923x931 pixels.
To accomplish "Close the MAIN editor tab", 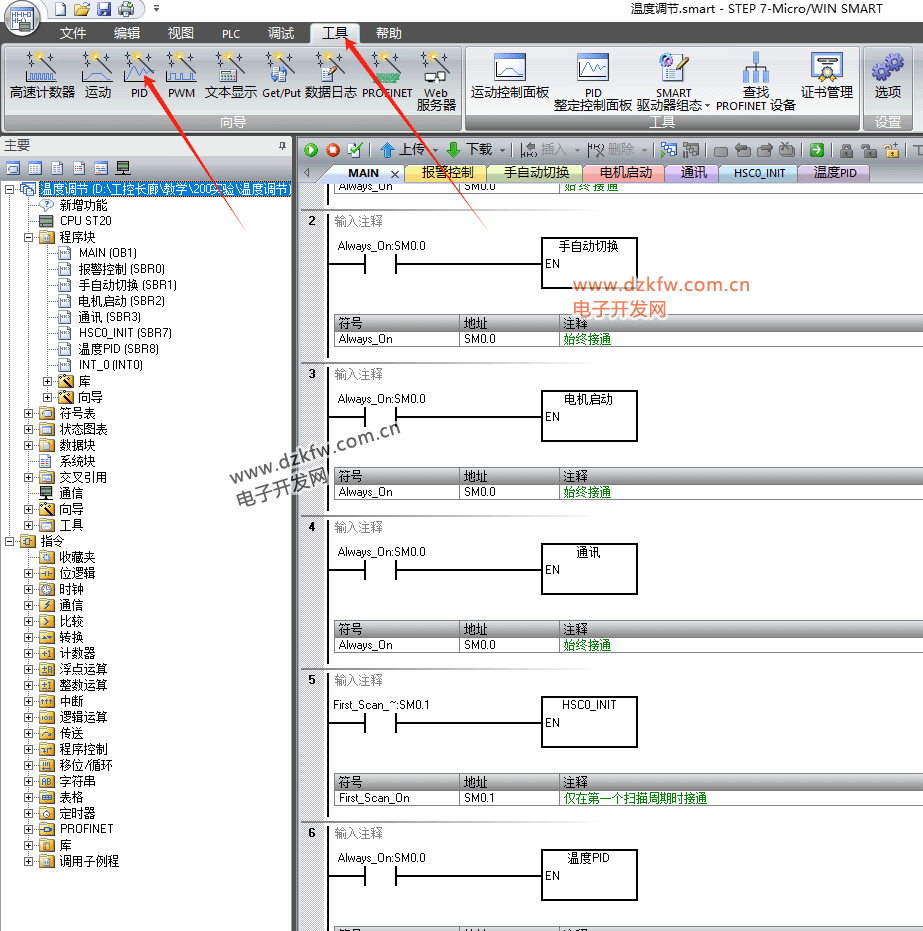I will tap(395, 173).
